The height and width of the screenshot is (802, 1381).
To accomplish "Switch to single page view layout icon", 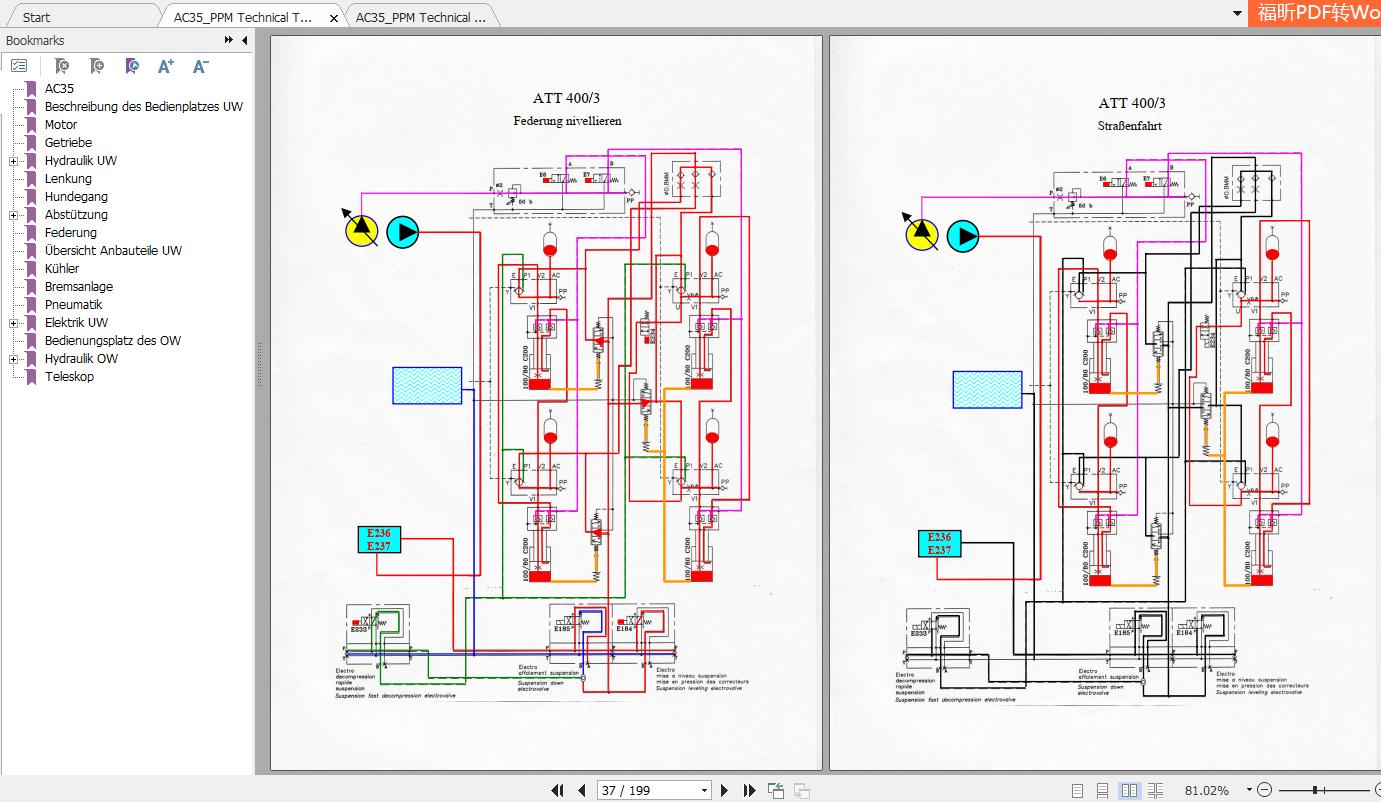I will [x=1077, y=789].
